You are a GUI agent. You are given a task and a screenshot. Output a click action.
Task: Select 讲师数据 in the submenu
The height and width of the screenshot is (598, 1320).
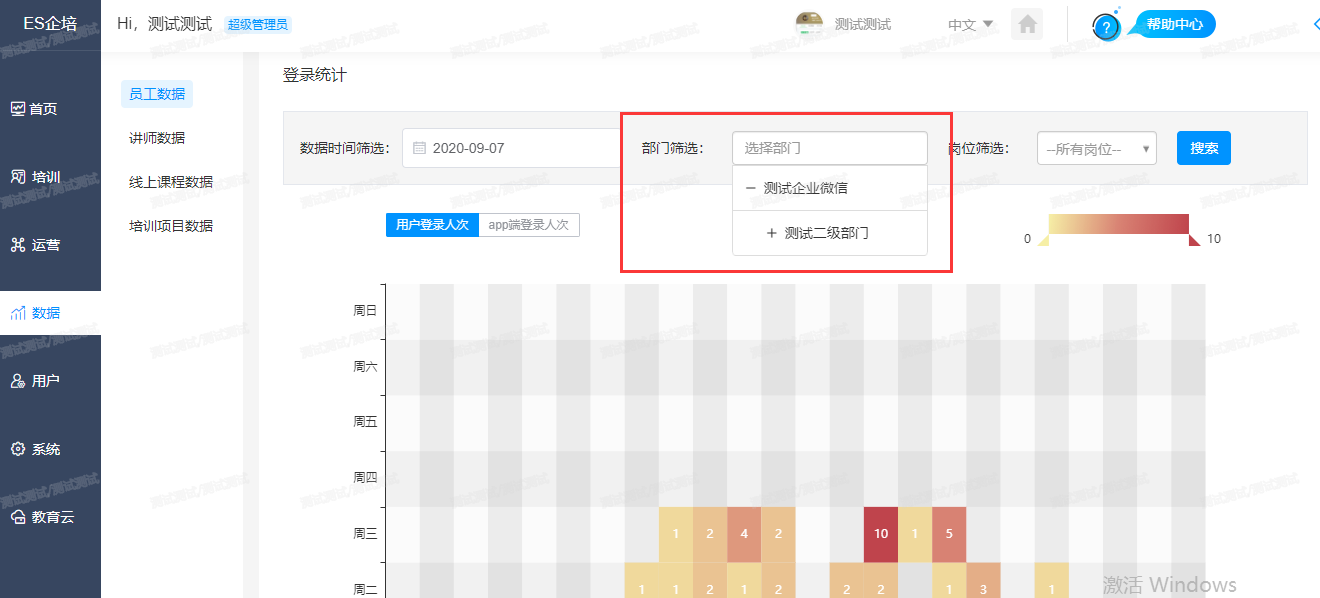[157, 138]
